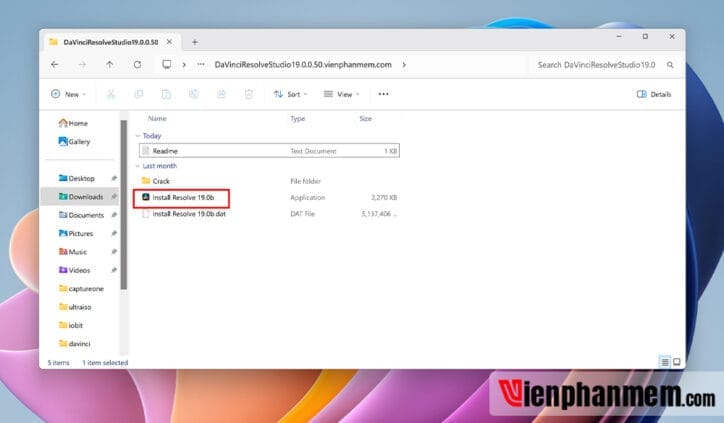
Task: Open Gallery in the sidebar
Action: (74, 142)
